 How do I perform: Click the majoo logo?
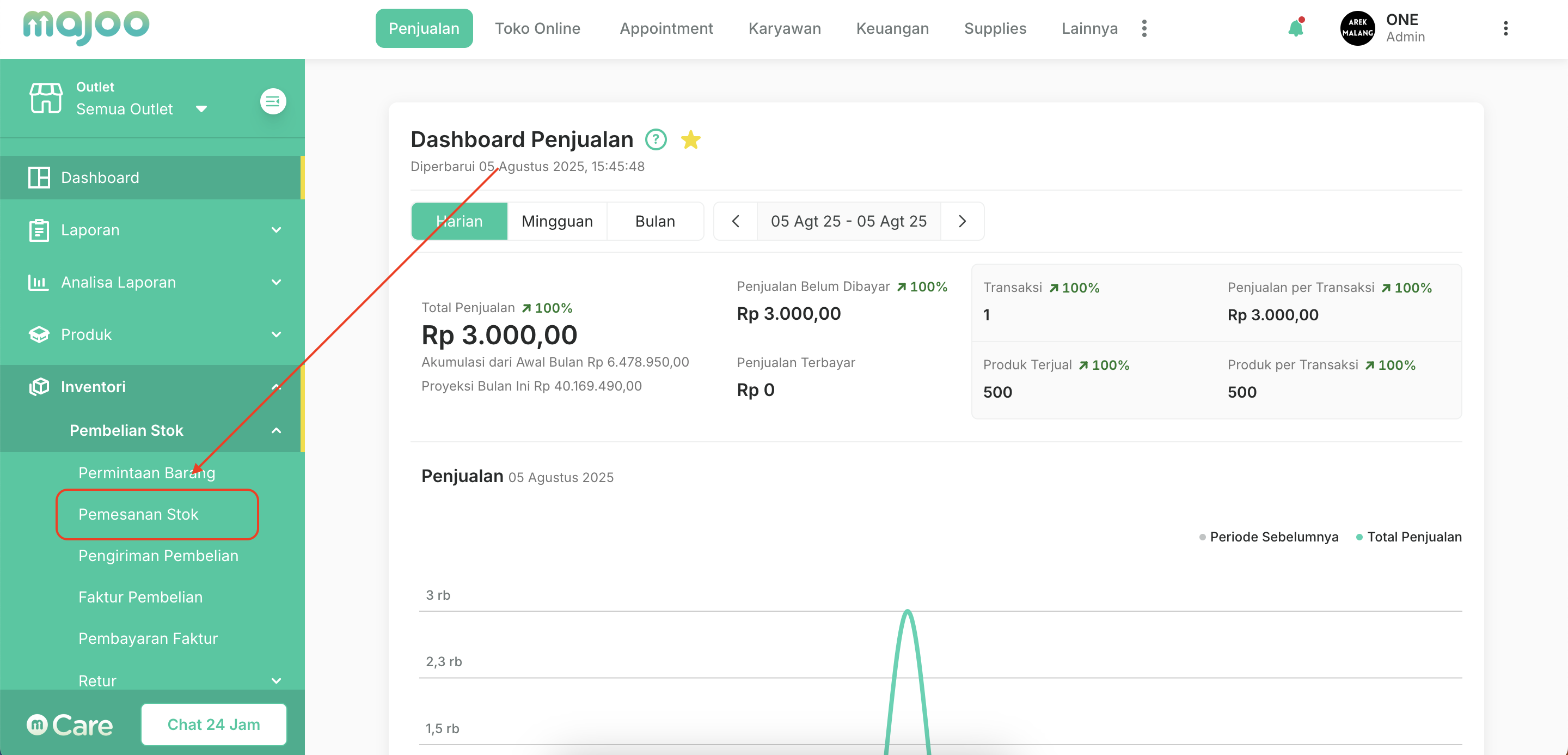(x=86, y=27)
